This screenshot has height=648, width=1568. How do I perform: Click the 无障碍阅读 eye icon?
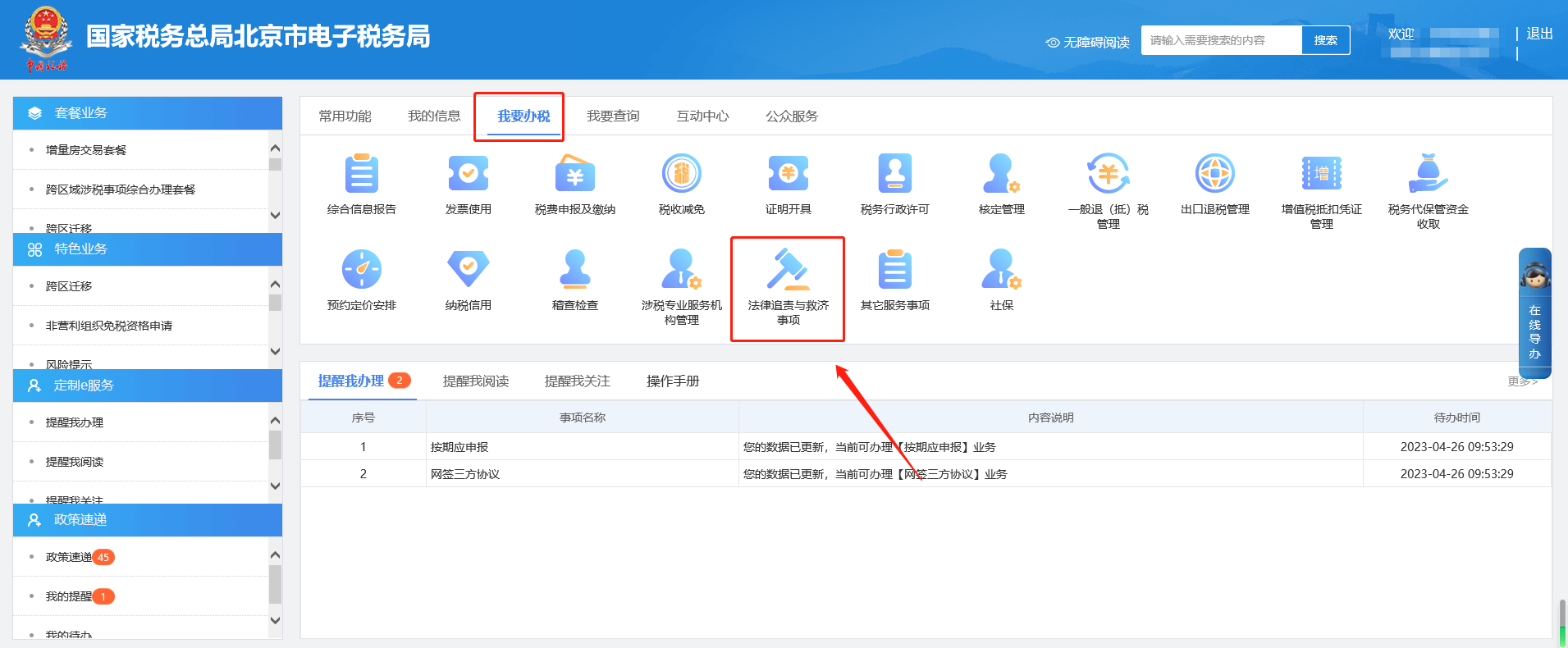click(x=1053, y=42)
